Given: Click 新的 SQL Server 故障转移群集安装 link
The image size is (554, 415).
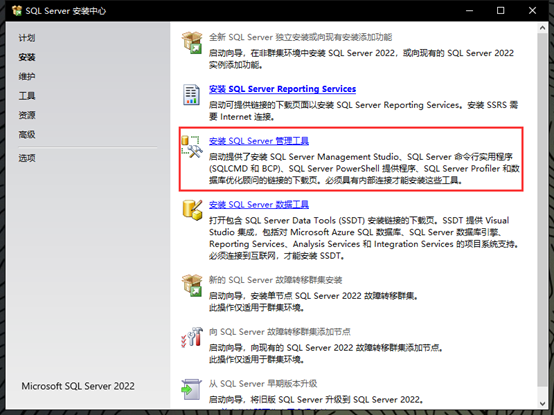Looking at the screenshot, I should (x=275, y=280).
